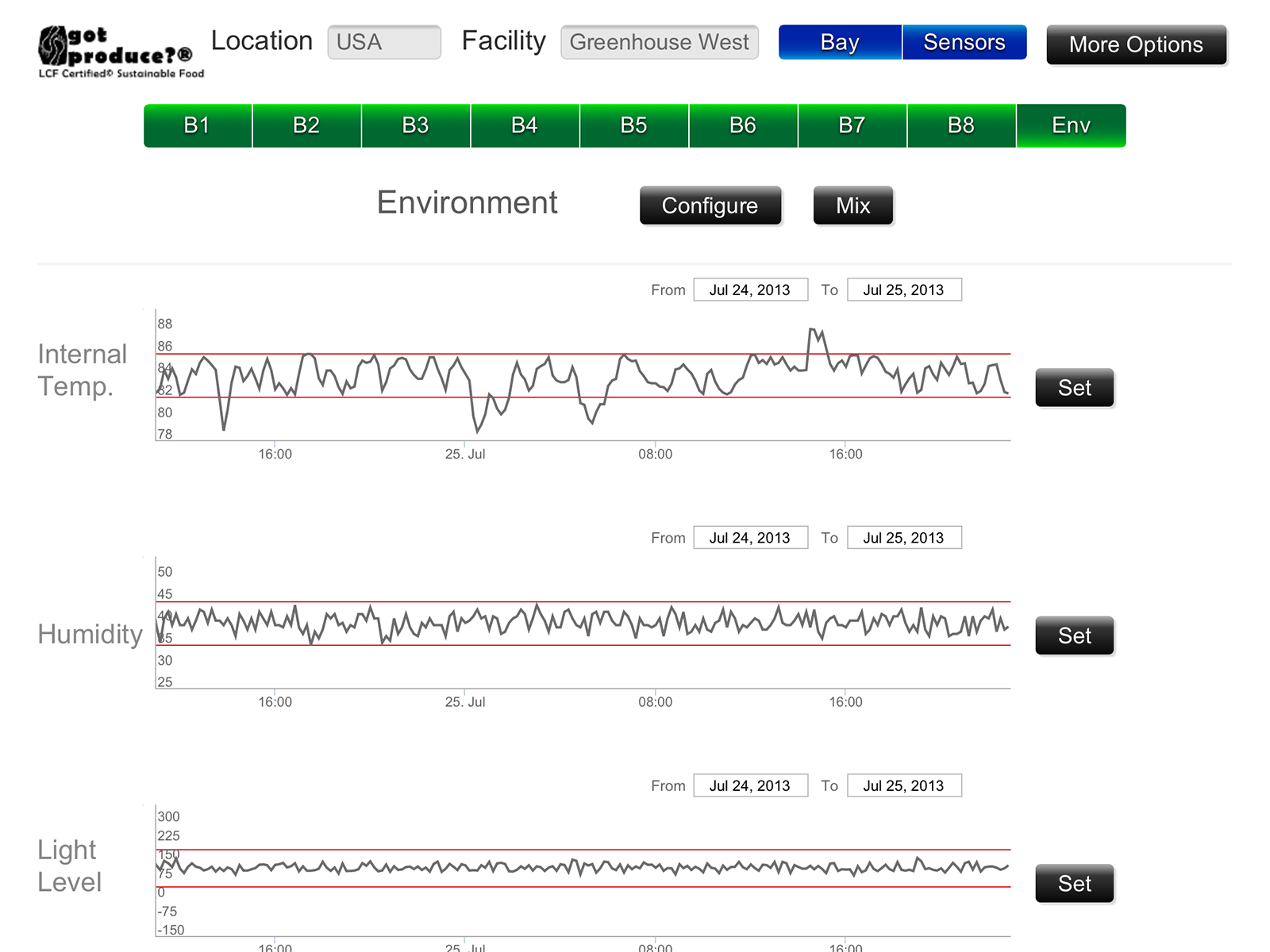
Task: Click Set for Light Level
Action: coord(1074,884)
